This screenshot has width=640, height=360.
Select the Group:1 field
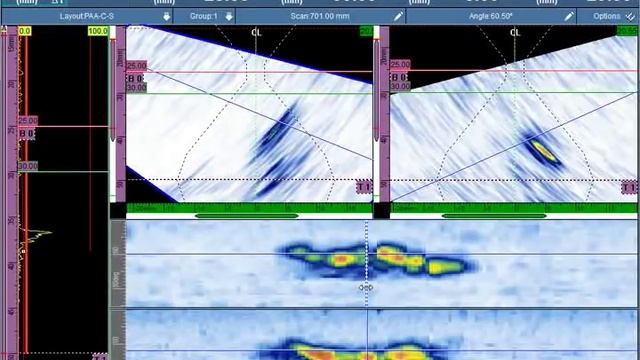204,16
